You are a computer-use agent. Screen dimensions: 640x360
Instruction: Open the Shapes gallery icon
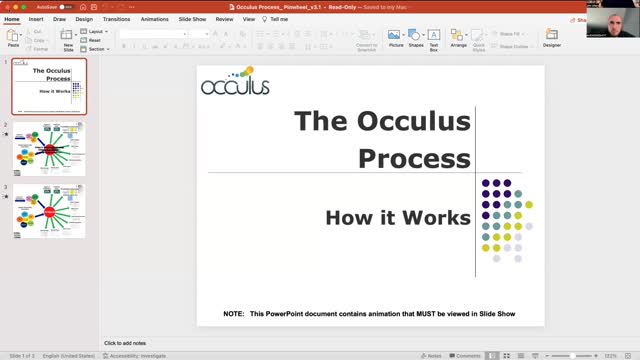pos(413,35)
